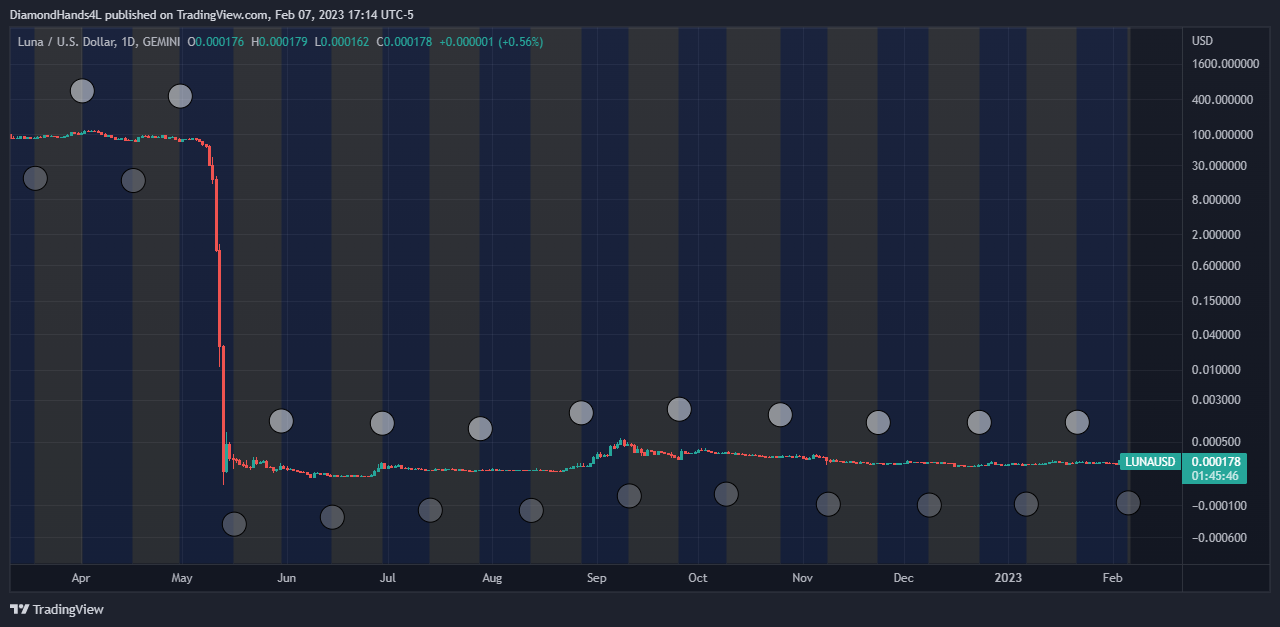The height and width of the screenshot is (627, 1280).
Task: Click the light moon marker just before May
Action: pos(180,96)
